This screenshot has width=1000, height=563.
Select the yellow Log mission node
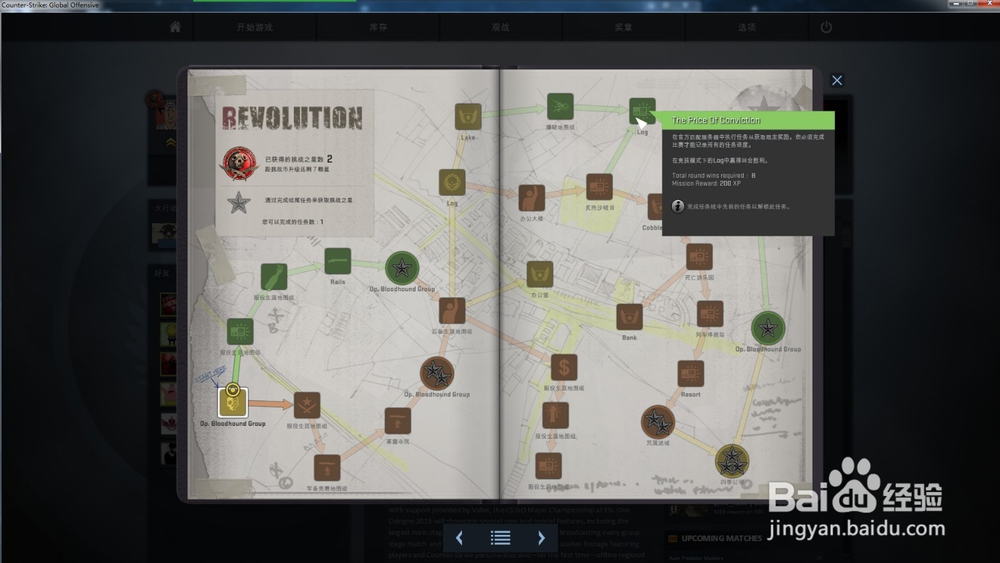point(452,182)
